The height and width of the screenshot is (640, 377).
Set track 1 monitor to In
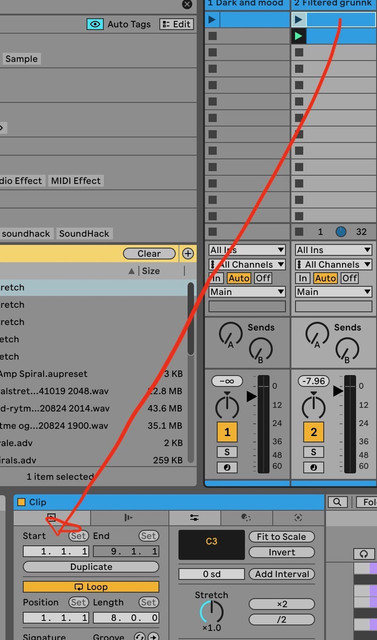tap(216, 278)
